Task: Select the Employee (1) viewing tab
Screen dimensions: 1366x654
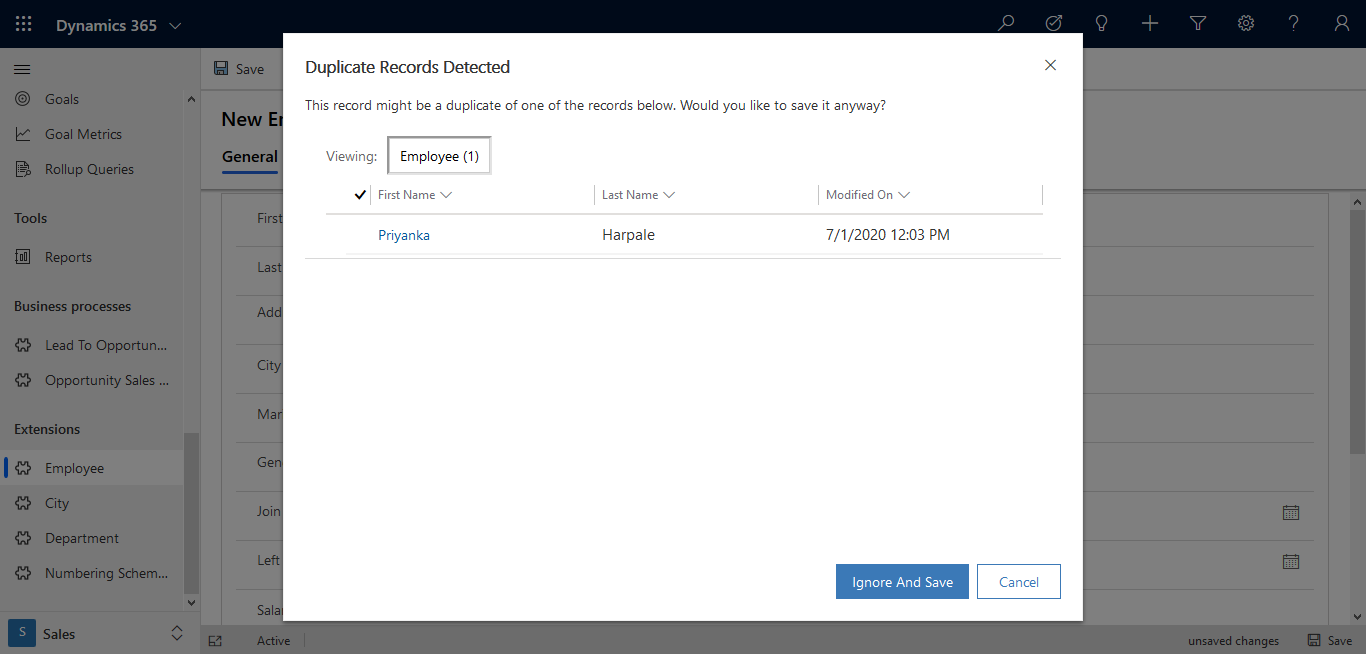Action: tap(438, 155)
